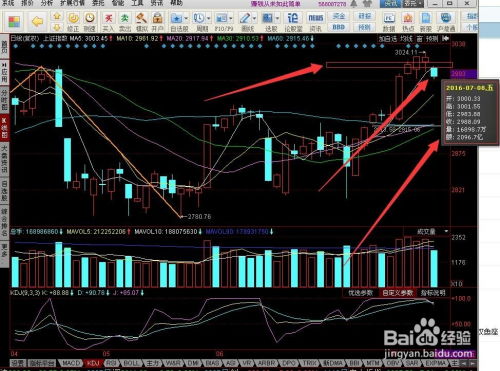
Task: Toggle the 分时图 sidebar view
Action: 4,100
